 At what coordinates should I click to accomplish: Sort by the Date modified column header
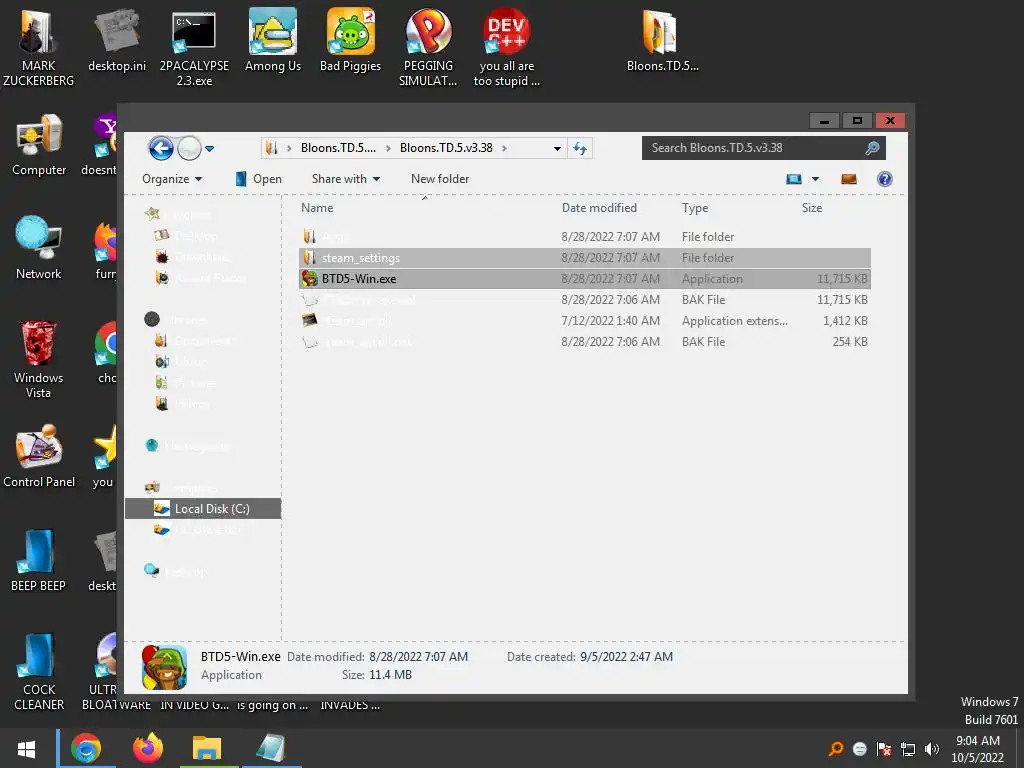coord(600,208)
